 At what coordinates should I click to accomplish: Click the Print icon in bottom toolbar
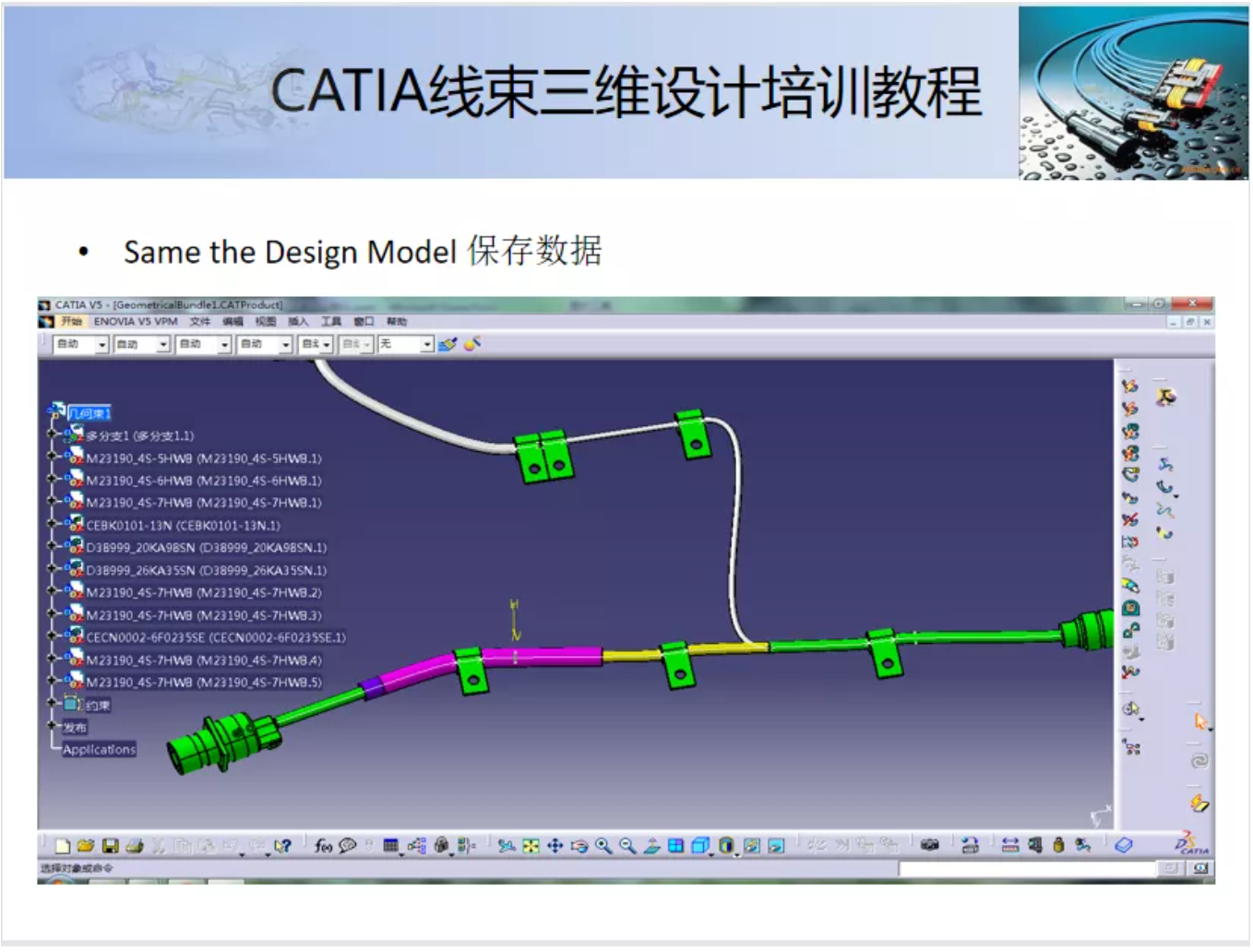[134, 846]
